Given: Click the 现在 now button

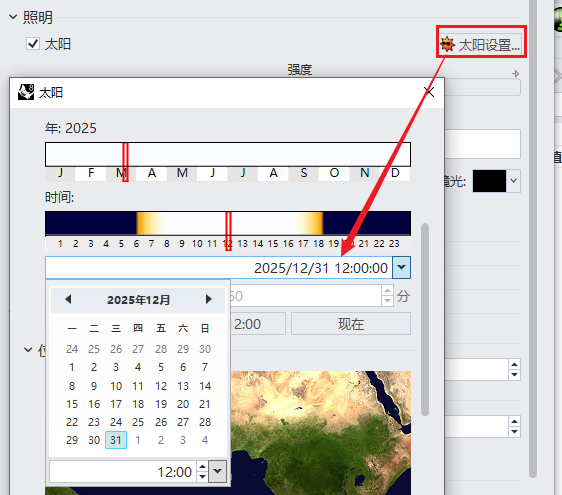Looking at the screenshot, I should point(351,324).
